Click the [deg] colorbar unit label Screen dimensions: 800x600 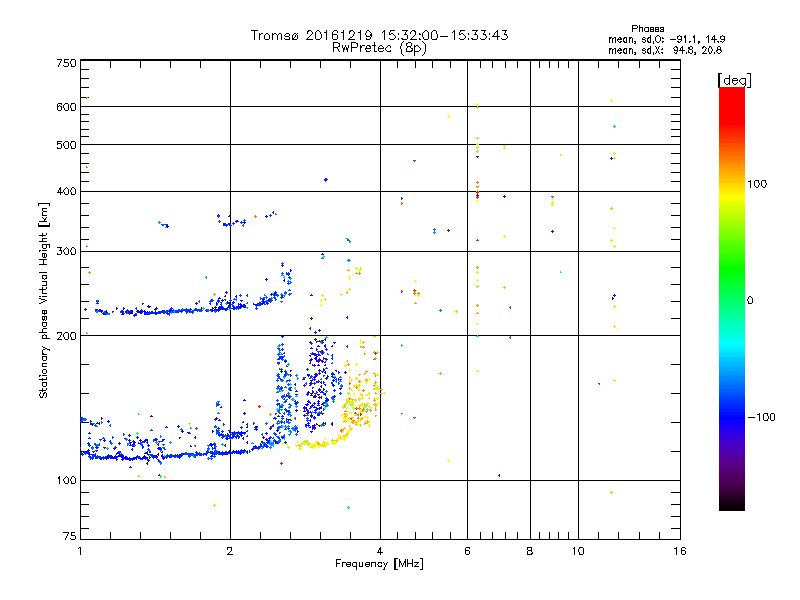[734, 81]
